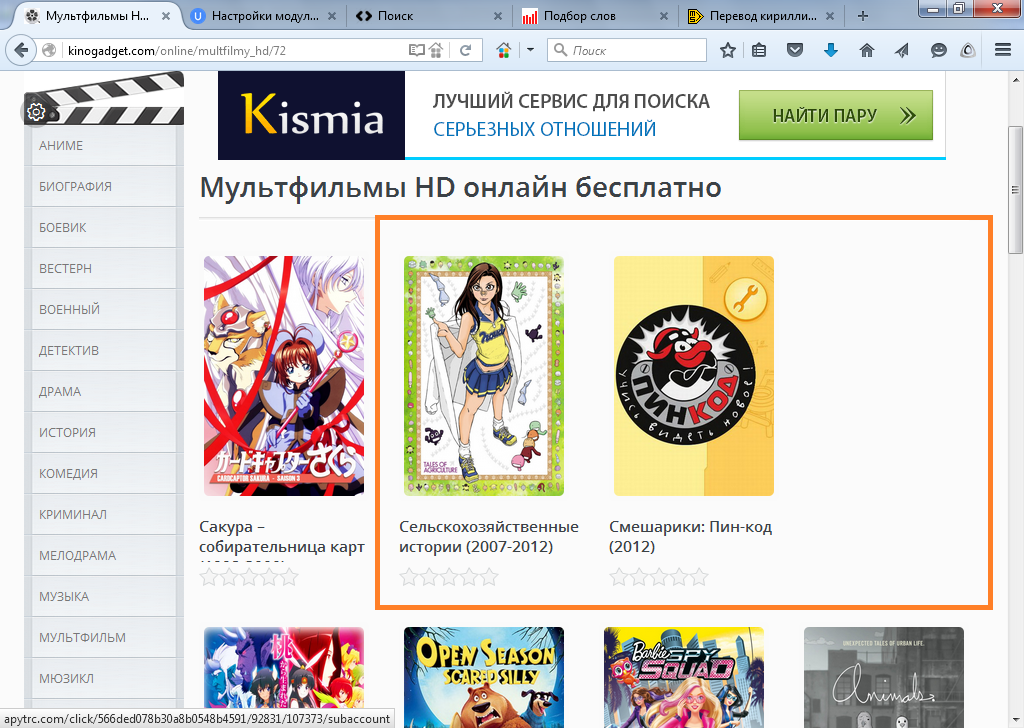Click the Смешарики: Пин-код (2012) title
Viewport: 1024px width, 728px height.
point(690,537)
